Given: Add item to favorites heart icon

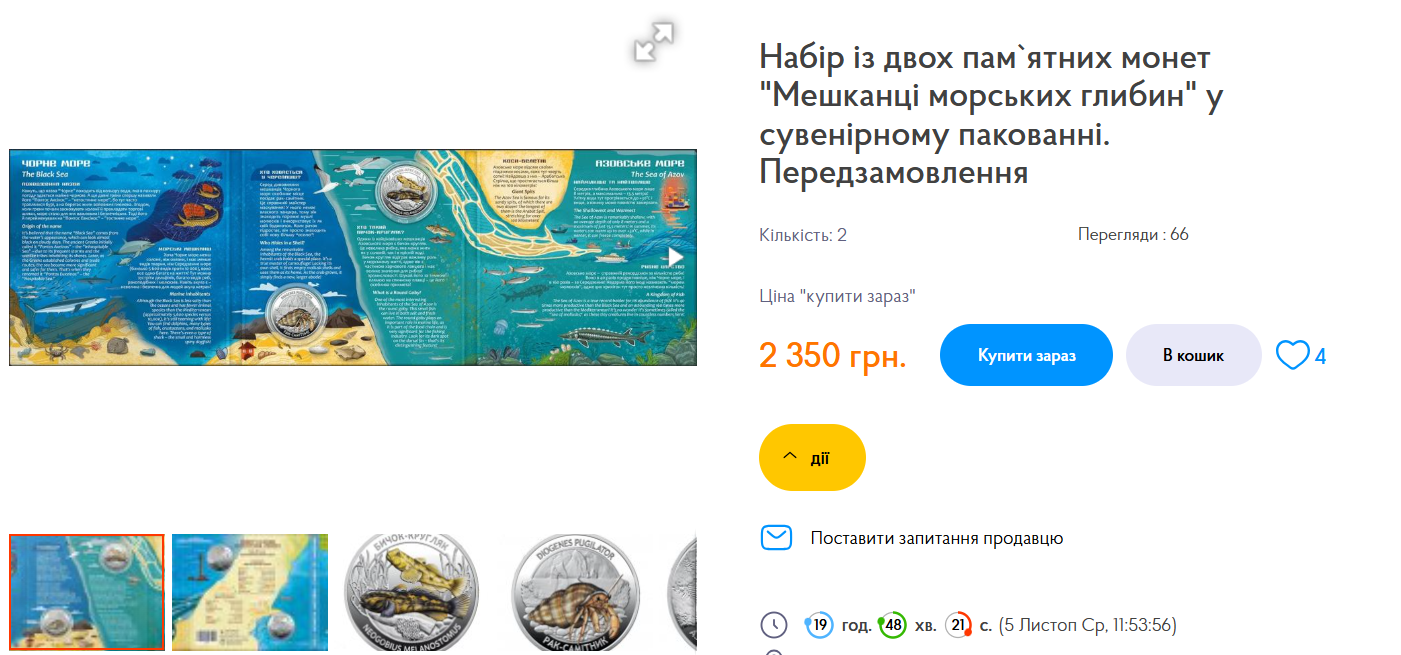Looking at the screenshot, I should 1292,355.
